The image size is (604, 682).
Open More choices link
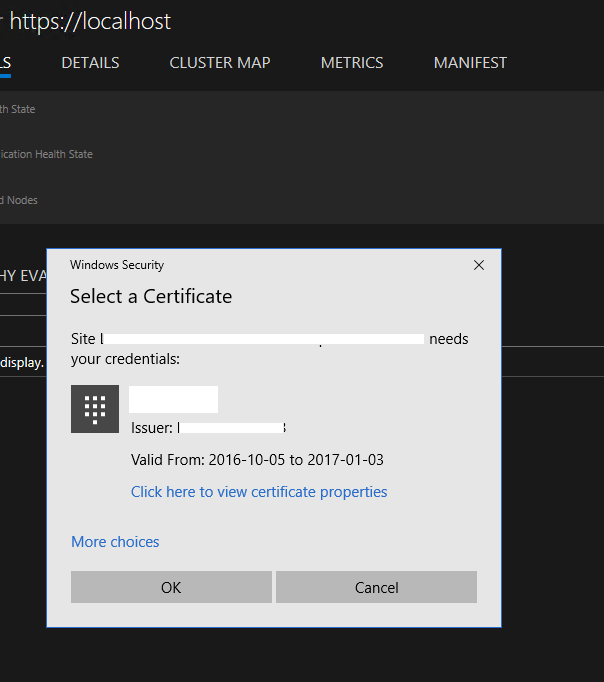pyautogui.click(x=115, y=542)
